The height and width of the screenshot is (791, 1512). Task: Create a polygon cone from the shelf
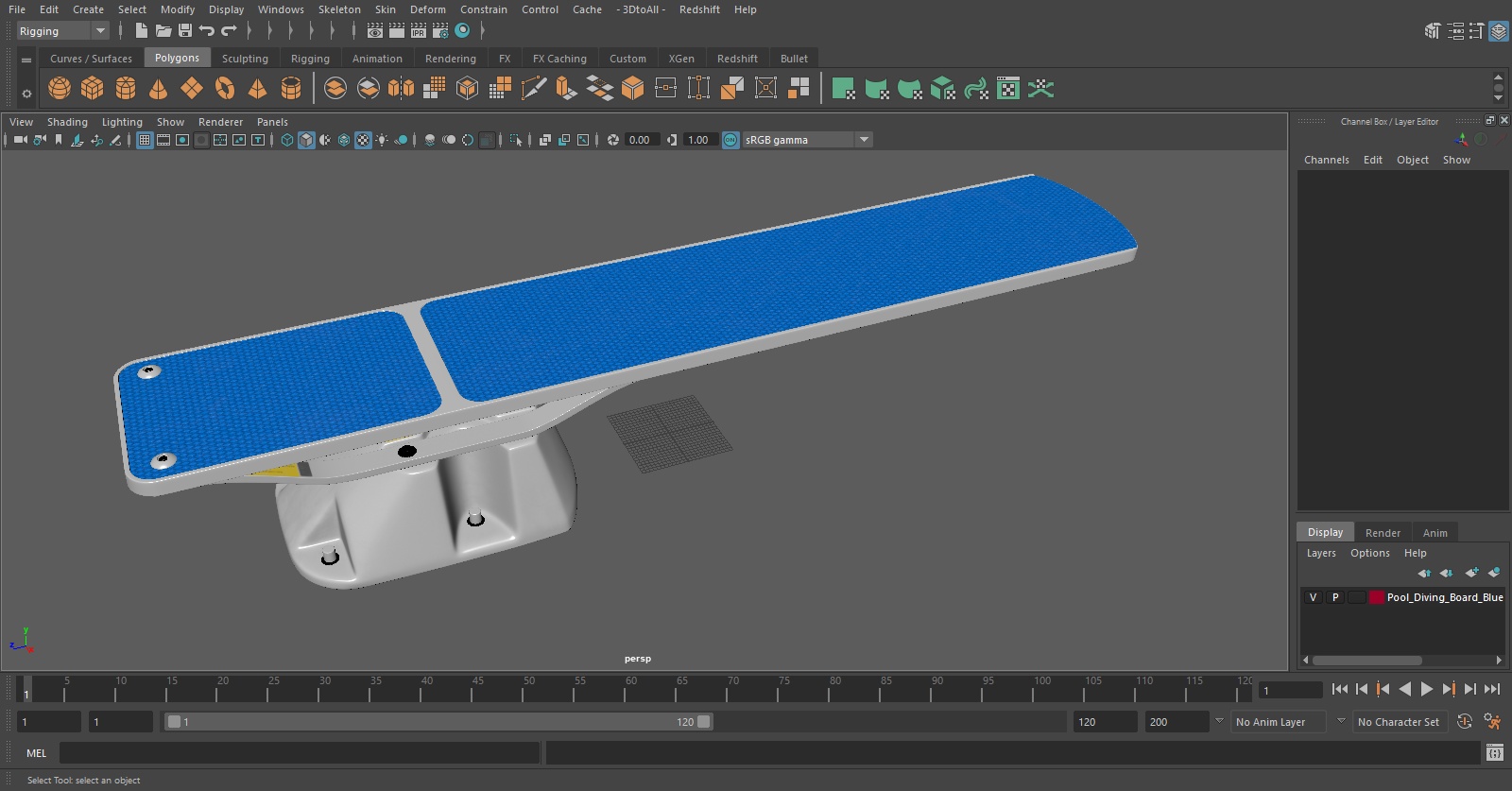coord(159,89)
